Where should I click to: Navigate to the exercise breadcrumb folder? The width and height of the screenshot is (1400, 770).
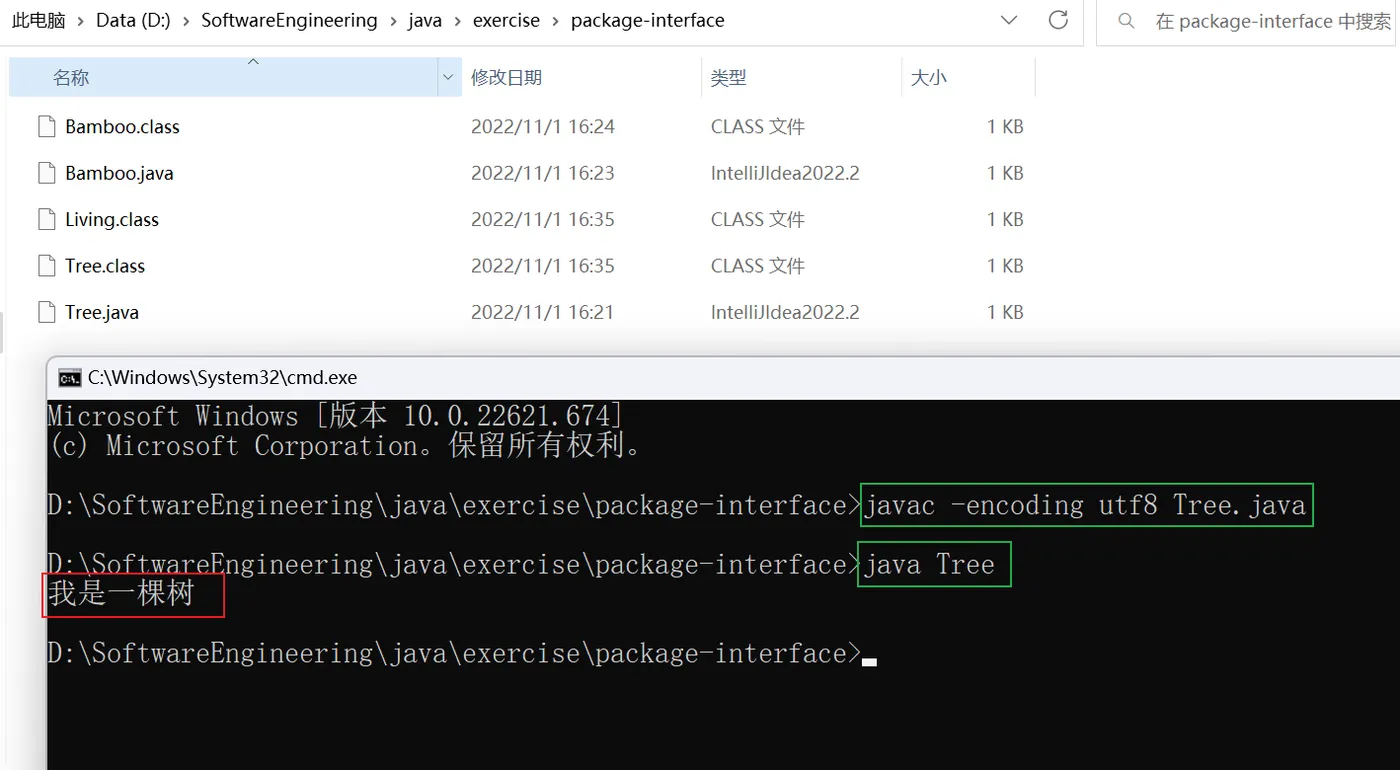[505, 20]
